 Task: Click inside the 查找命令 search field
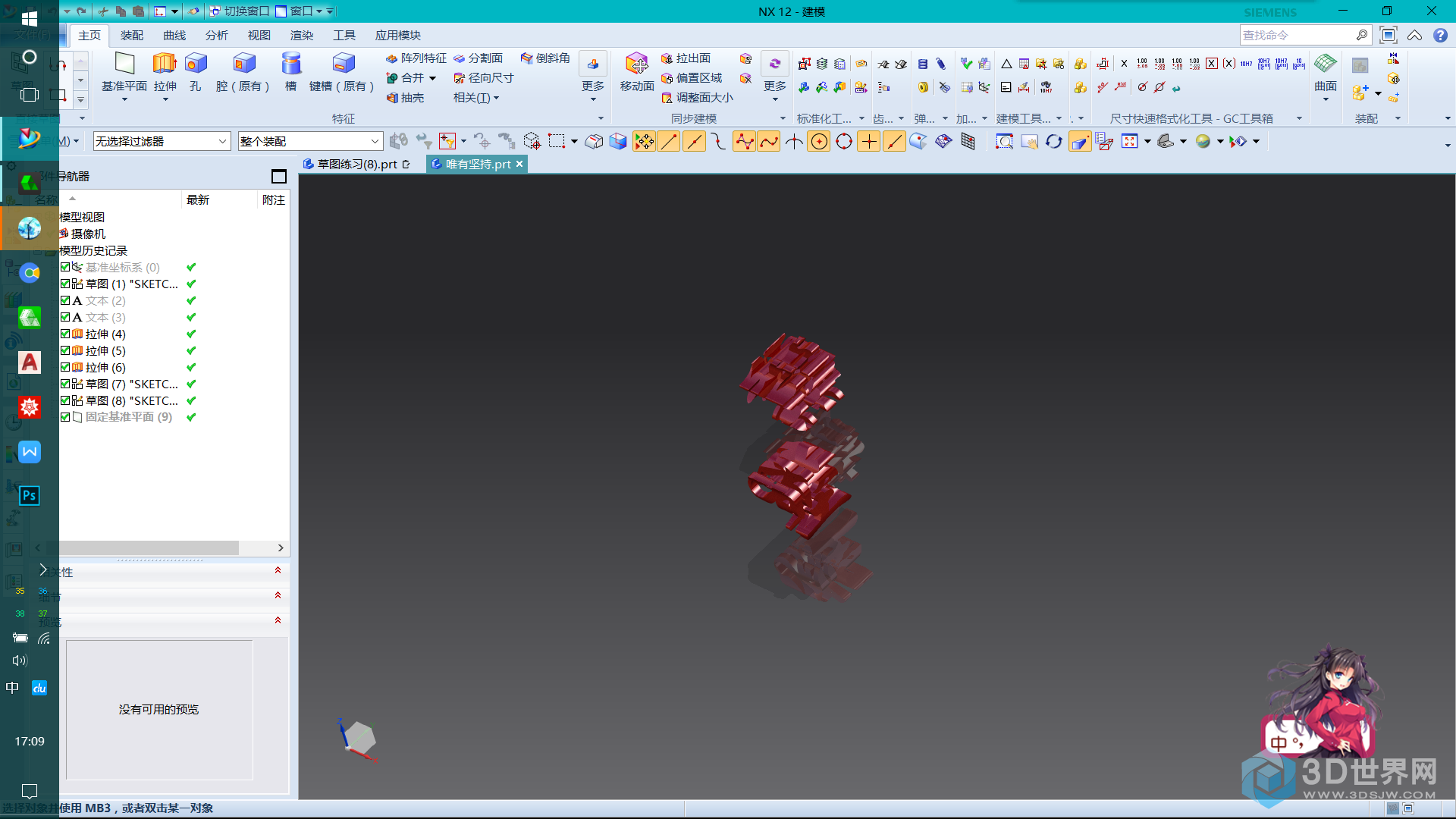point(1298,35)
